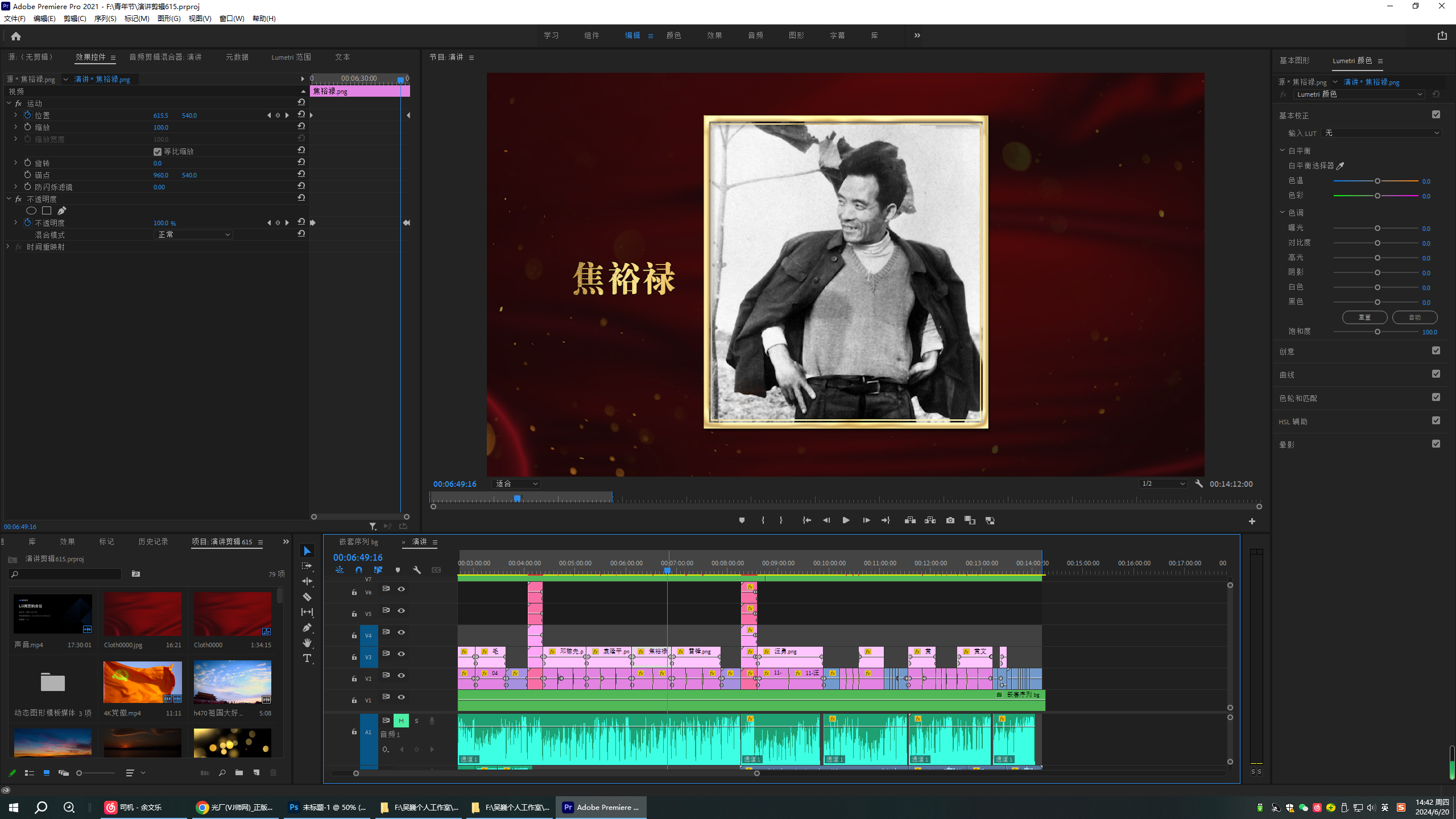
Task: Click the white balance eyedropper
Action: (x=1340, y=166)
